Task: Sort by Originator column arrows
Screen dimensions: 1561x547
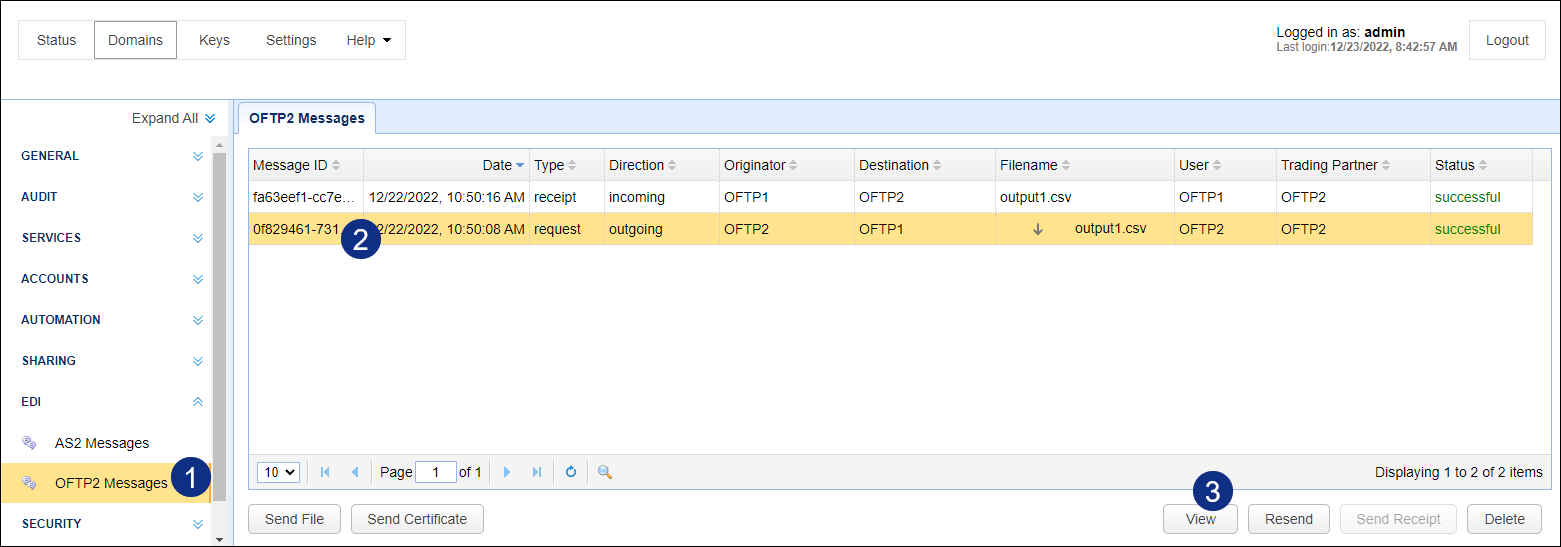Action: click(x=795, y=165)
